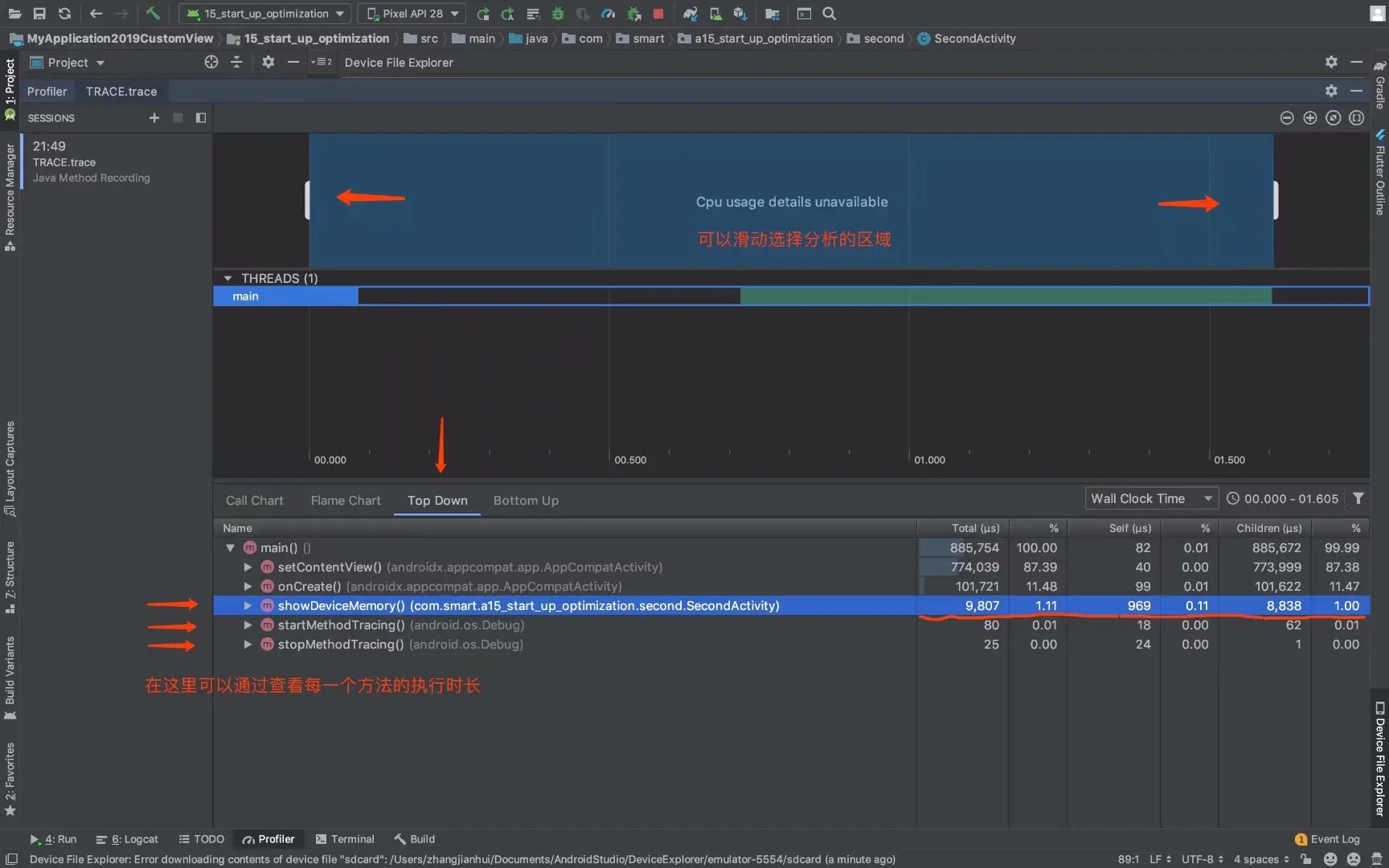The image size is (1389, 868).
Task: Click the debug app bug icon
Action: tap(558, 14)
